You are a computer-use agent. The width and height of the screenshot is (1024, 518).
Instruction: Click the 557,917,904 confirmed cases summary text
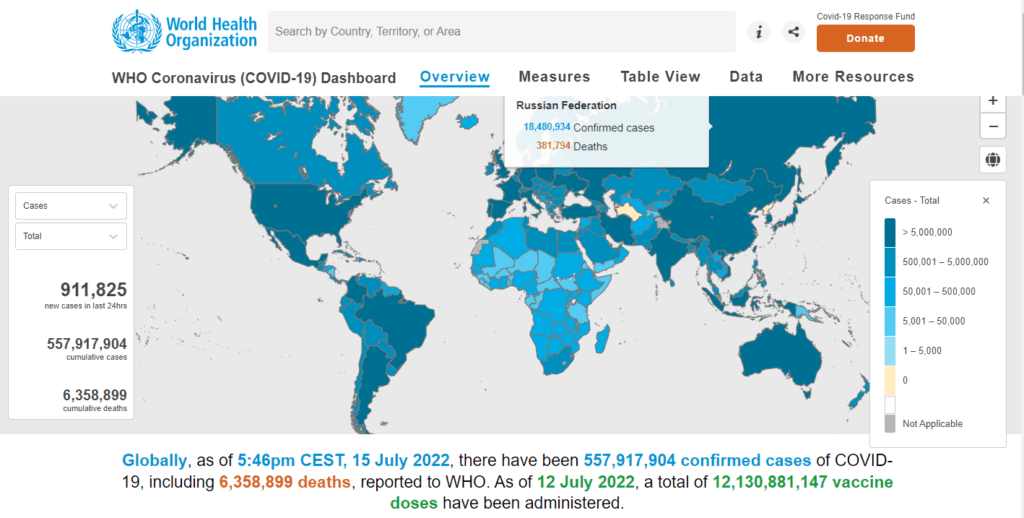(697, 461)
